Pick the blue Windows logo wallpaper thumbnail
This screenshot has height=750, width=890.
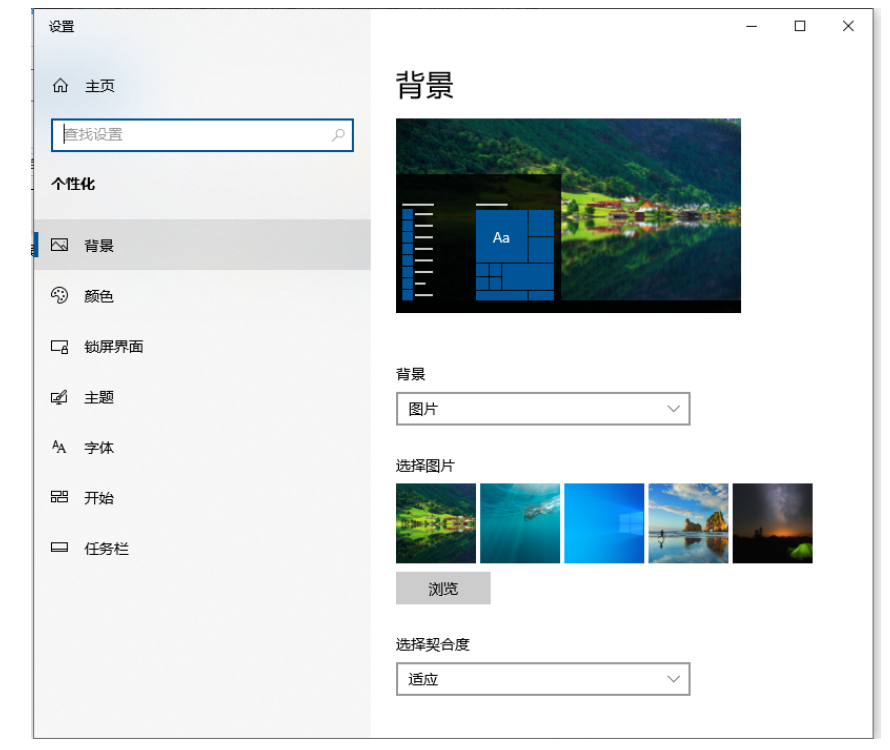(x=604, y=523)
